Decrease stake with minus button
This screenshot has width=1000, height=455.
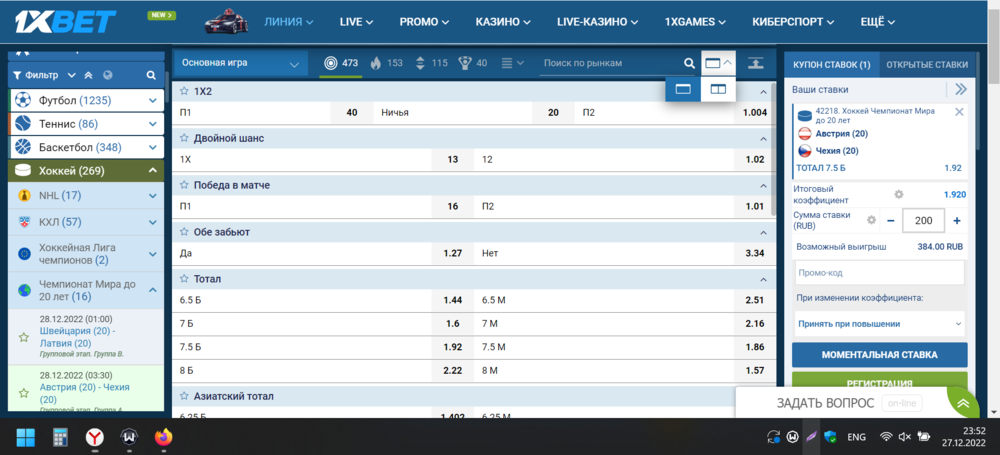pyautogui.click(x=891, y=221)
